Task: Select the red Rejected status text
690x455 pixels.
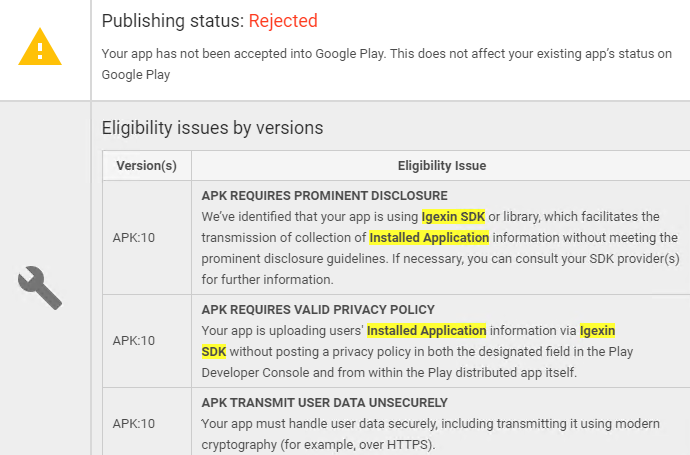Action: tap(283, 21)
